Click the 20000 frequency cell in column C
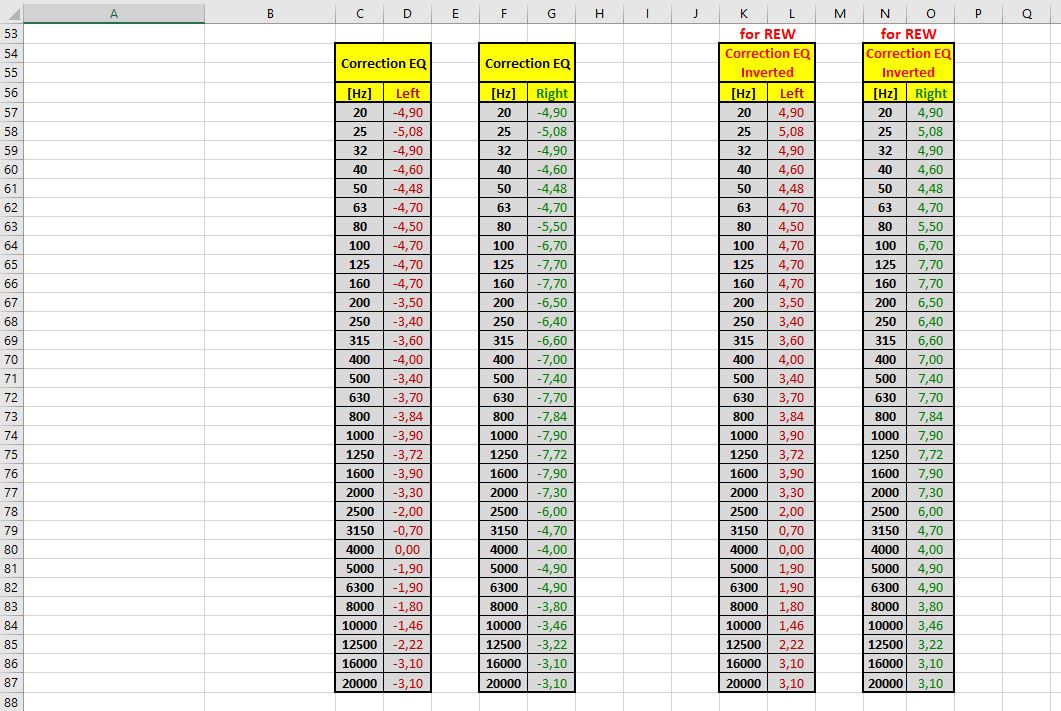This screenshot has width=1061, height=711. pos(359,683)
